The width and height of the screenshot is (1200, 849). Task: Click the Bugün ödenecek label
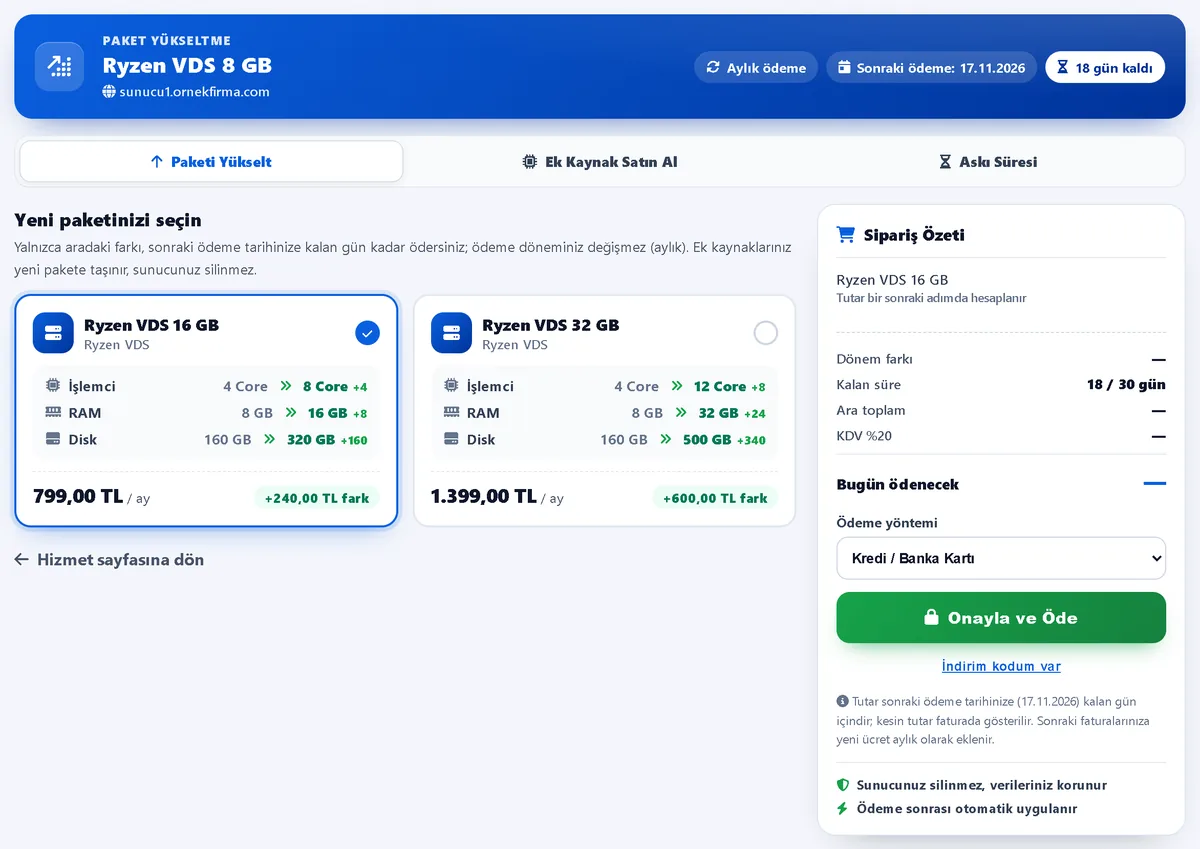pos(898,484)
